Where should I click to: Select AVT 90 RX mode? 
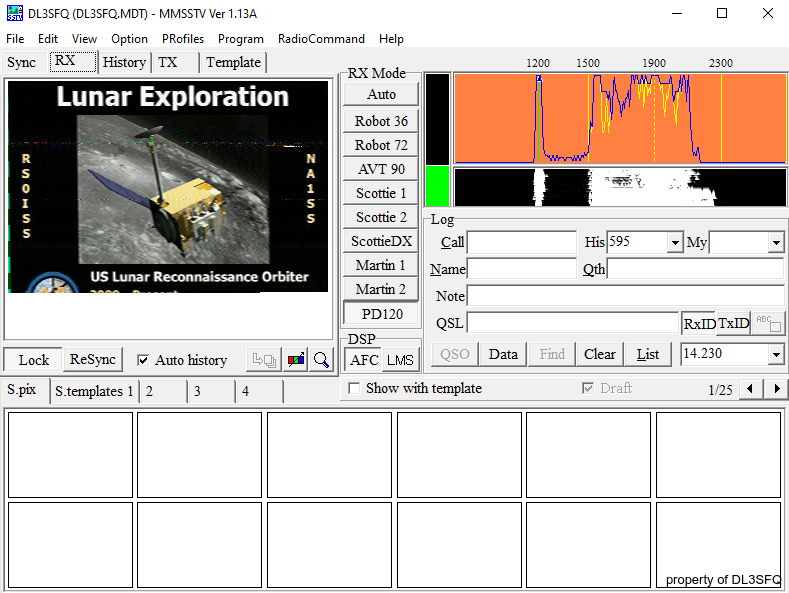[x=381, y=169]
